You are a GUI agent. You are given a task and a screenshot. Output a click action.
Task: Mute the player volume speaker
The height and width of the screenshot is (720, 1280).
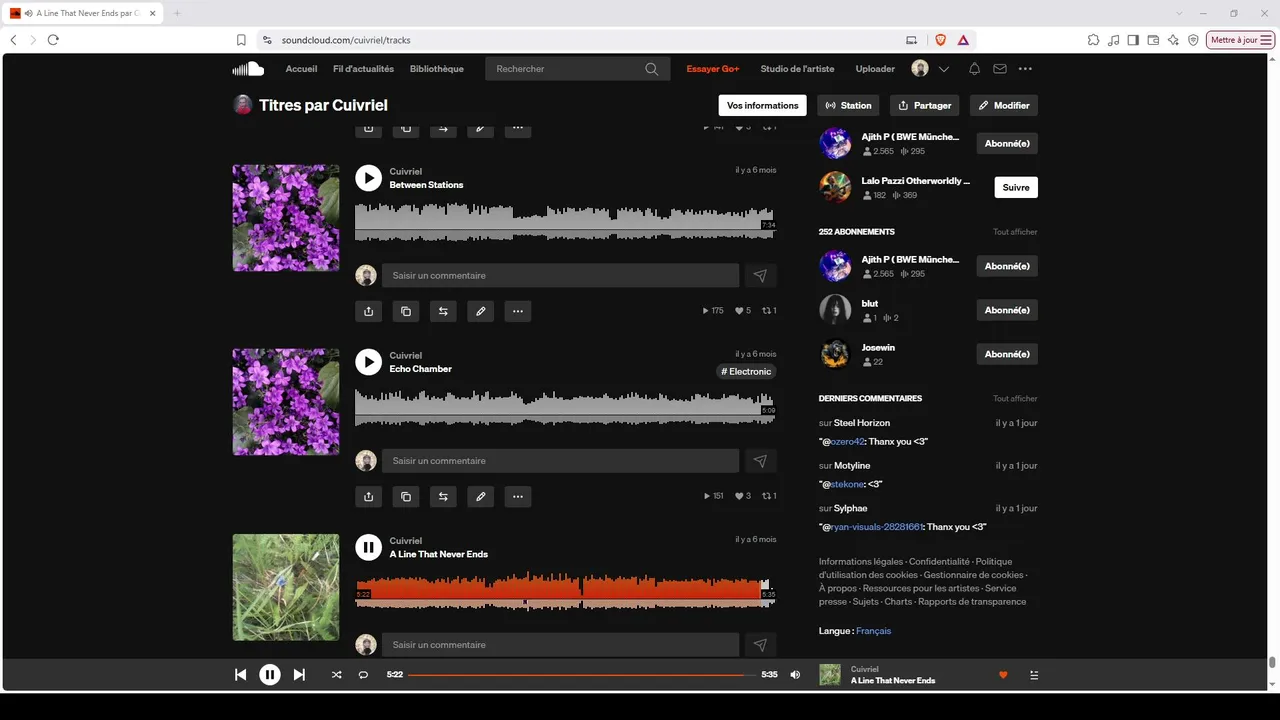(795, 675)
